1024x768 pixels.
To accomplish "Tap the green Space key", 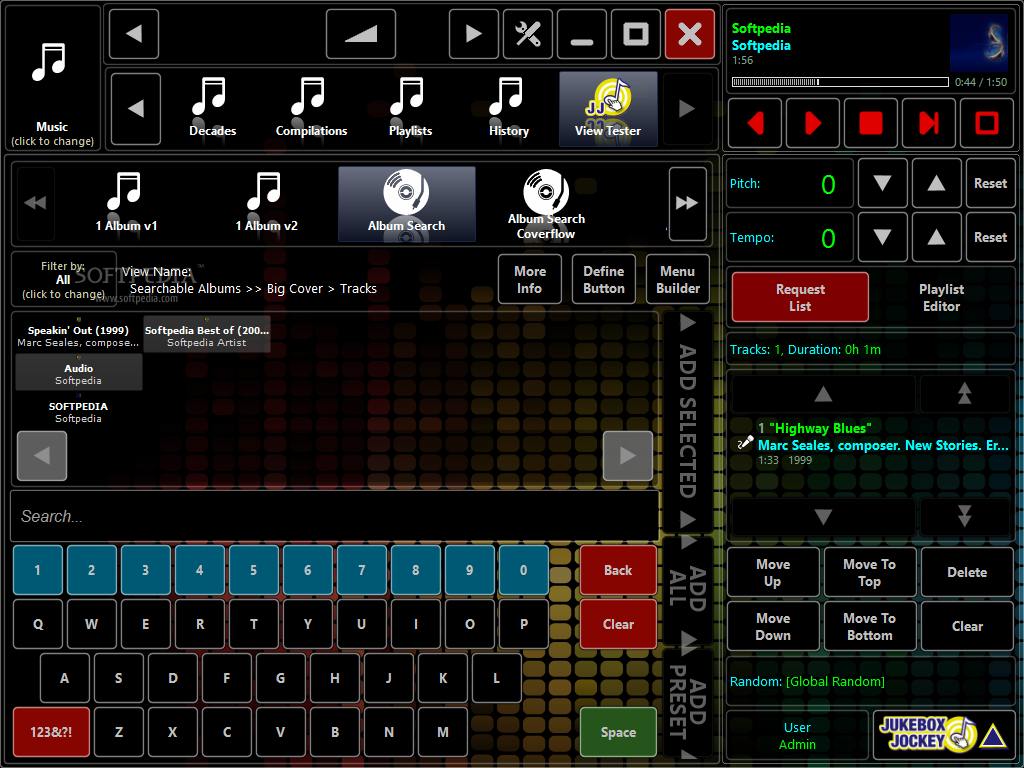I will [x=618, y=732].
